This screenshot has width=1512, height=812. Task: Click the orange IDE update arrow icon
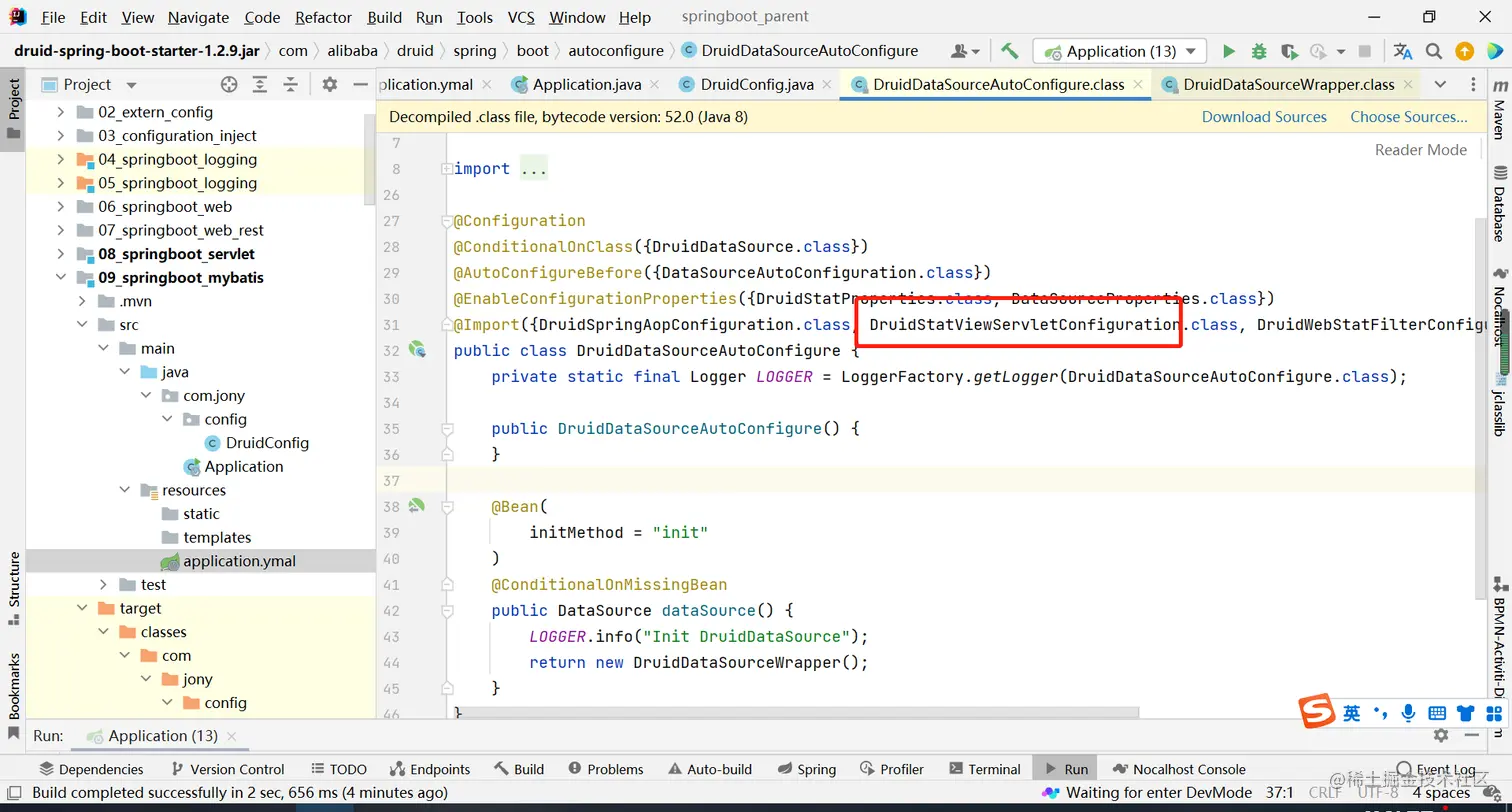coord(1464,51)
